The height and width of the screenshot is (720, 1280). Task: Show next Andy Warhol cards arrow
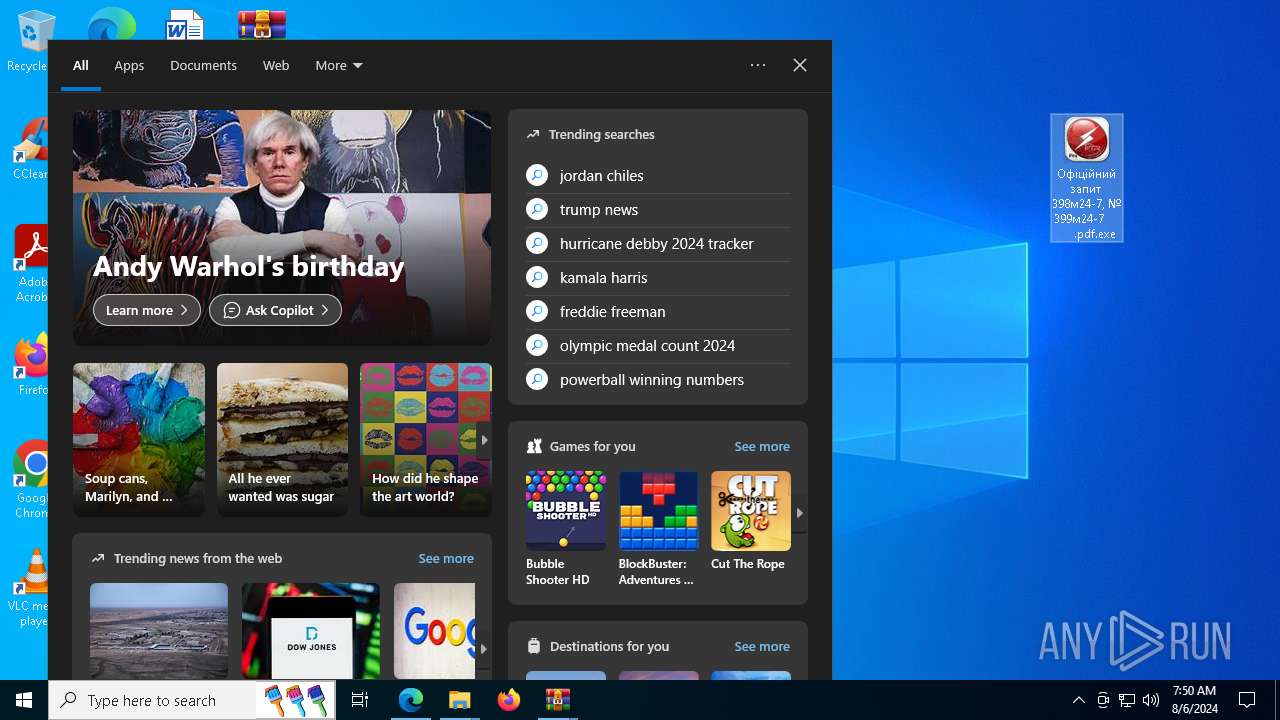click(x=484, y=440)
